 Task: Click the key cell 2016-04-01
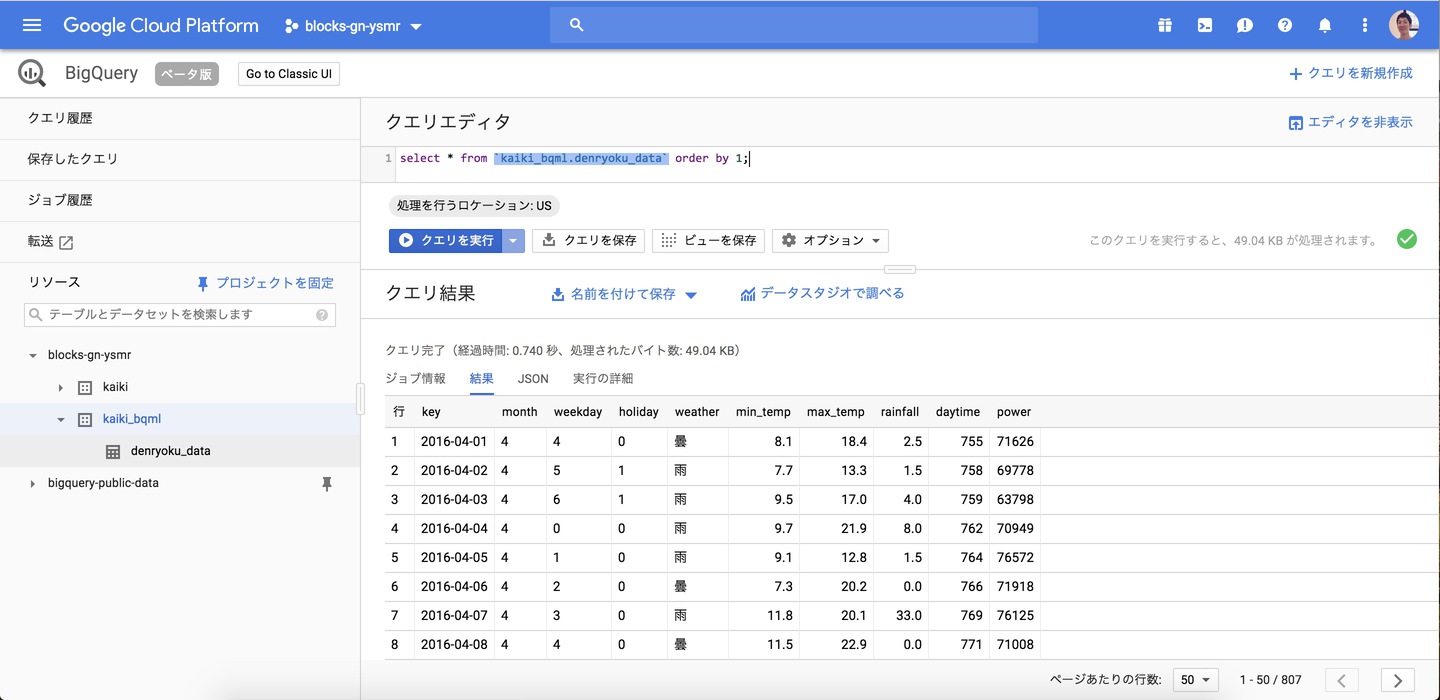tap(454, 441)
